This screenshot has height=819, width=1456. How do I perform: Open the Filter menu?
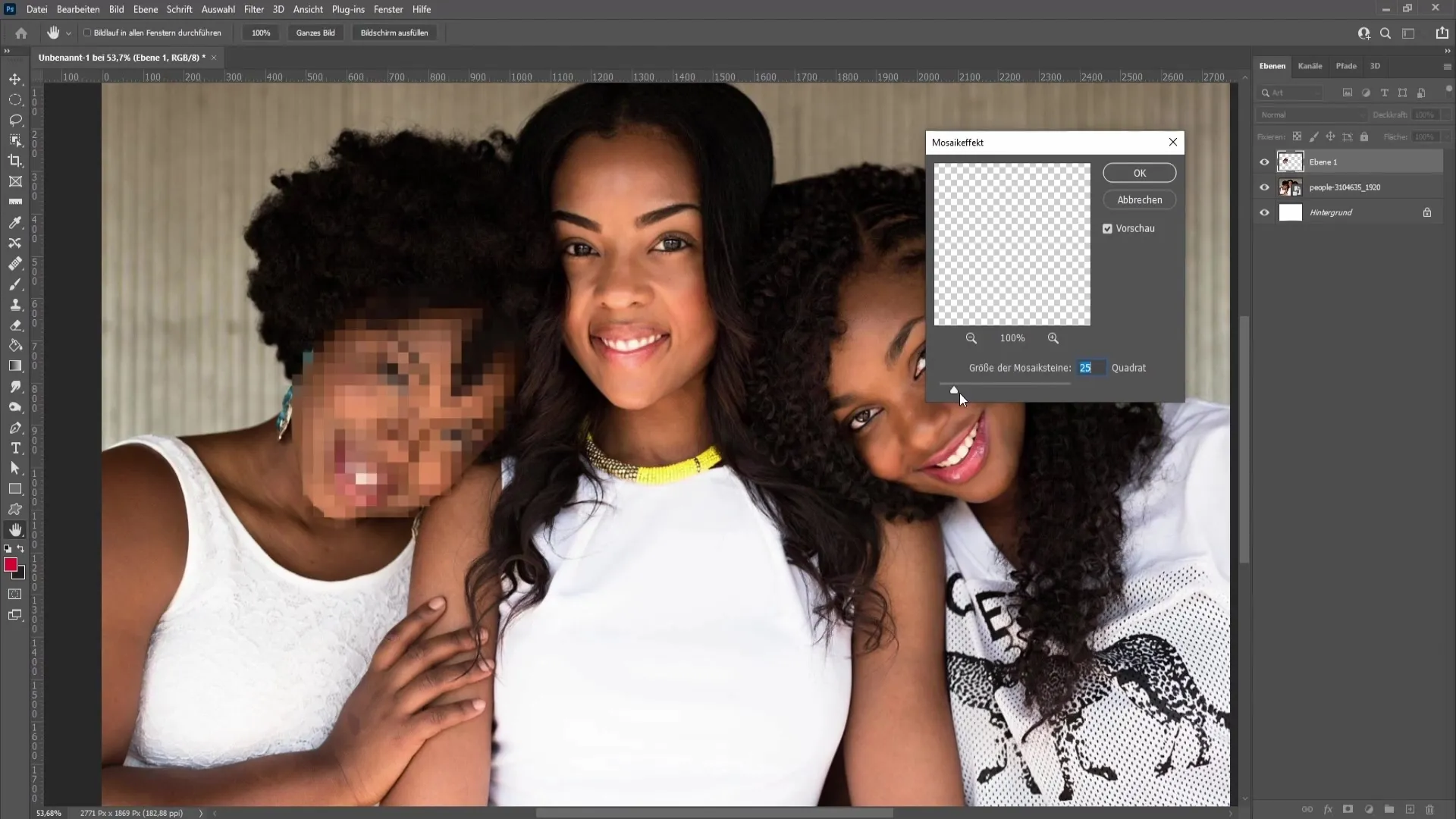[x=254, y=9]
